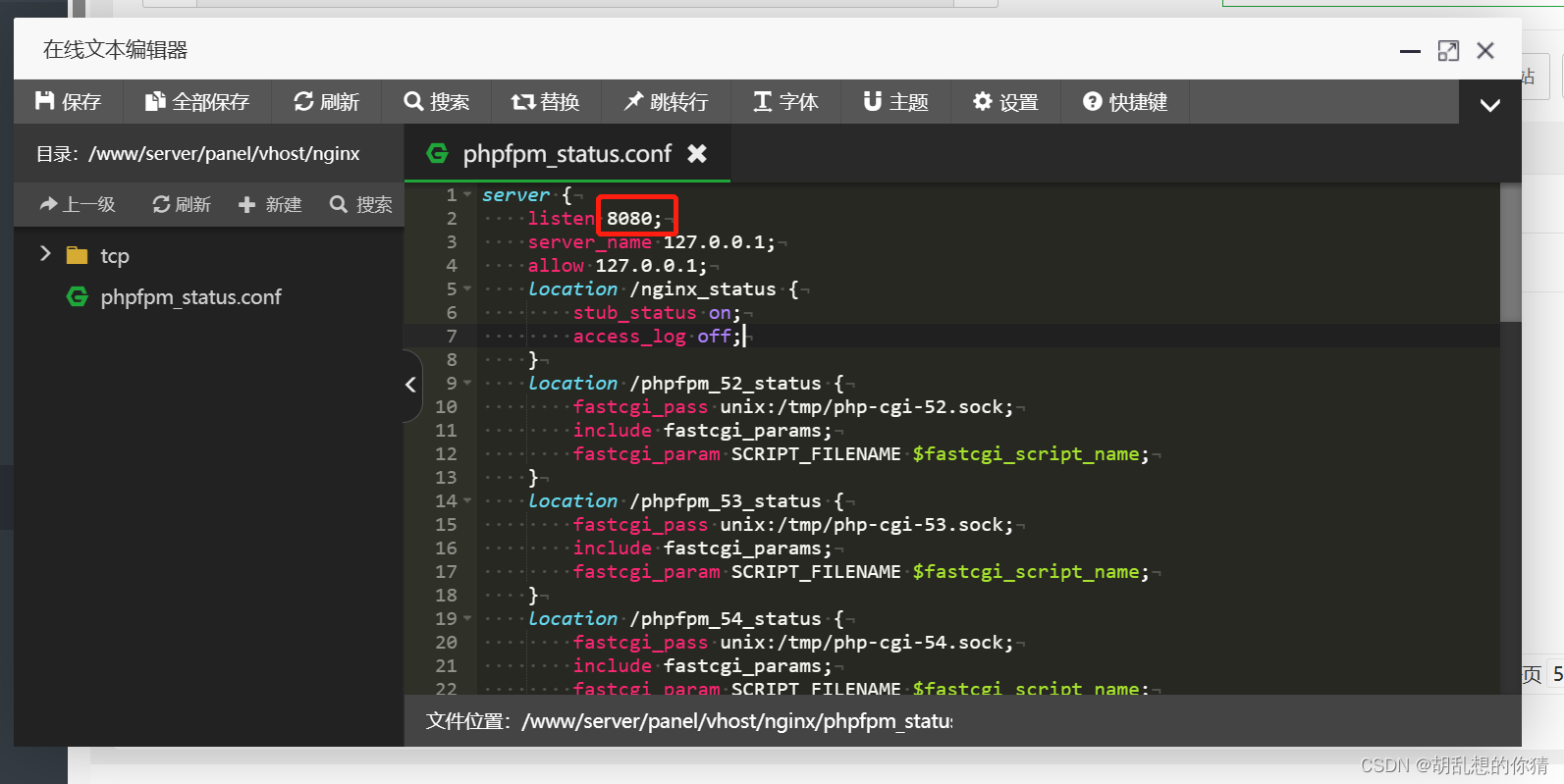
Task: Collapse the sidebar with left arrow handle
Action: click(x=411, y=385)
